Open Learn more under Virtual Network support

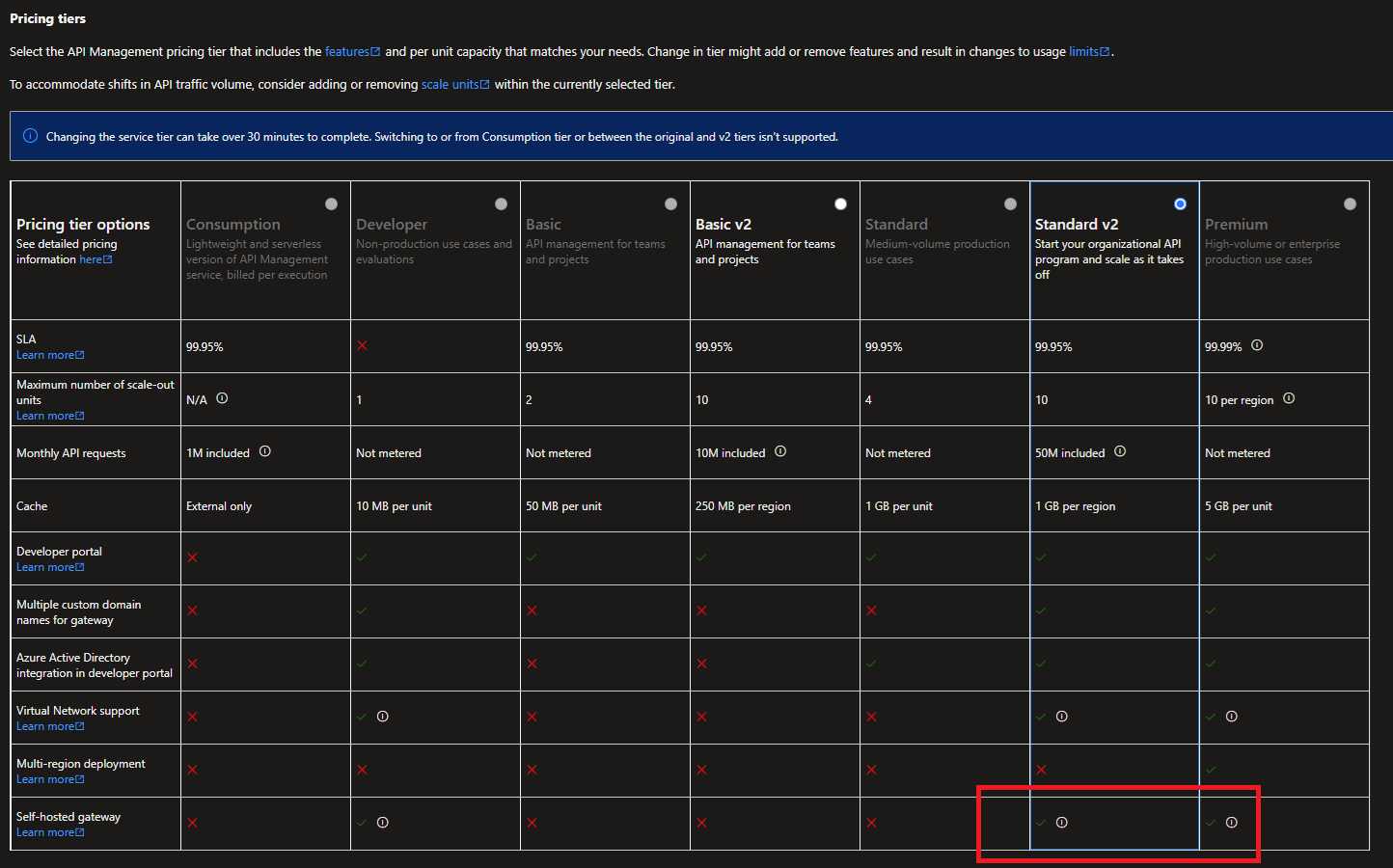click(50, 726)
